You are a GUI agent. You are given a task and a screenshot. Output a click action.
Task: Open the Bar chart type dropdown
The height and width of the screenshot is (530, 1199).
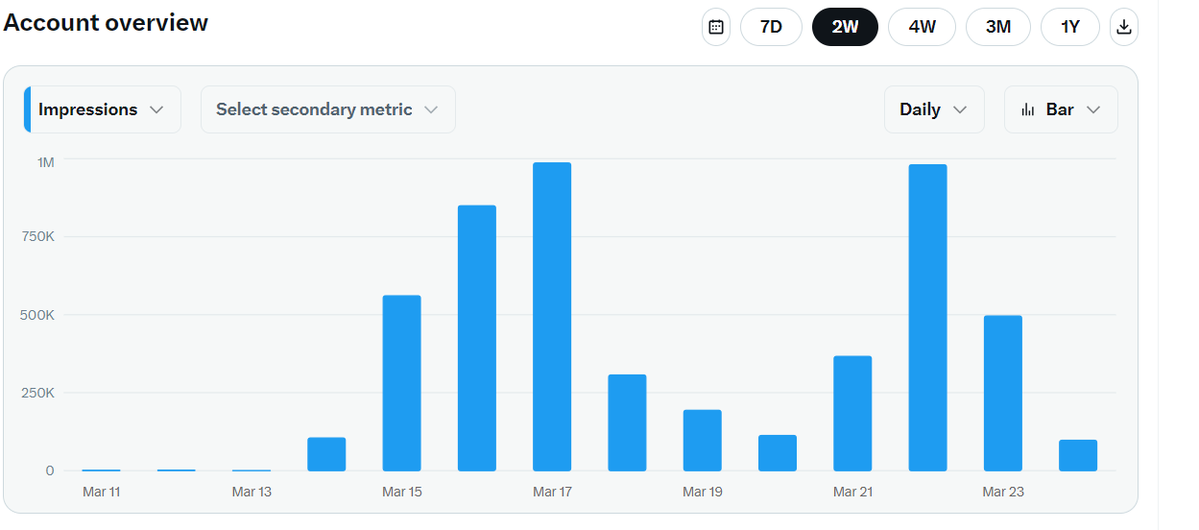pyautogui.click(x=1061, y=109)
